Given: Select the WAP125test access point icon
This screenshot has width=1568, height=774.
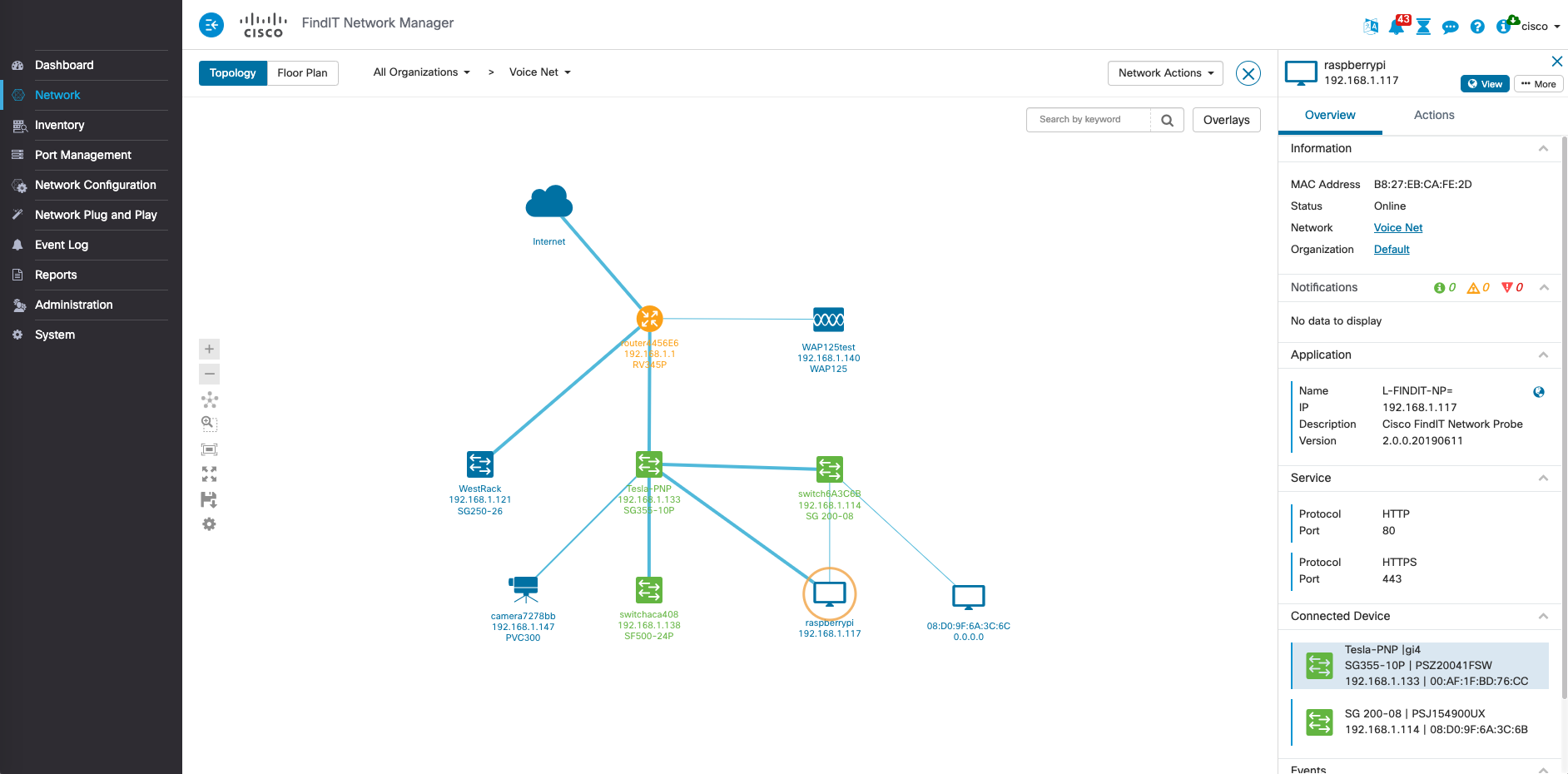Looking at the screenshot, I should 829,320.
